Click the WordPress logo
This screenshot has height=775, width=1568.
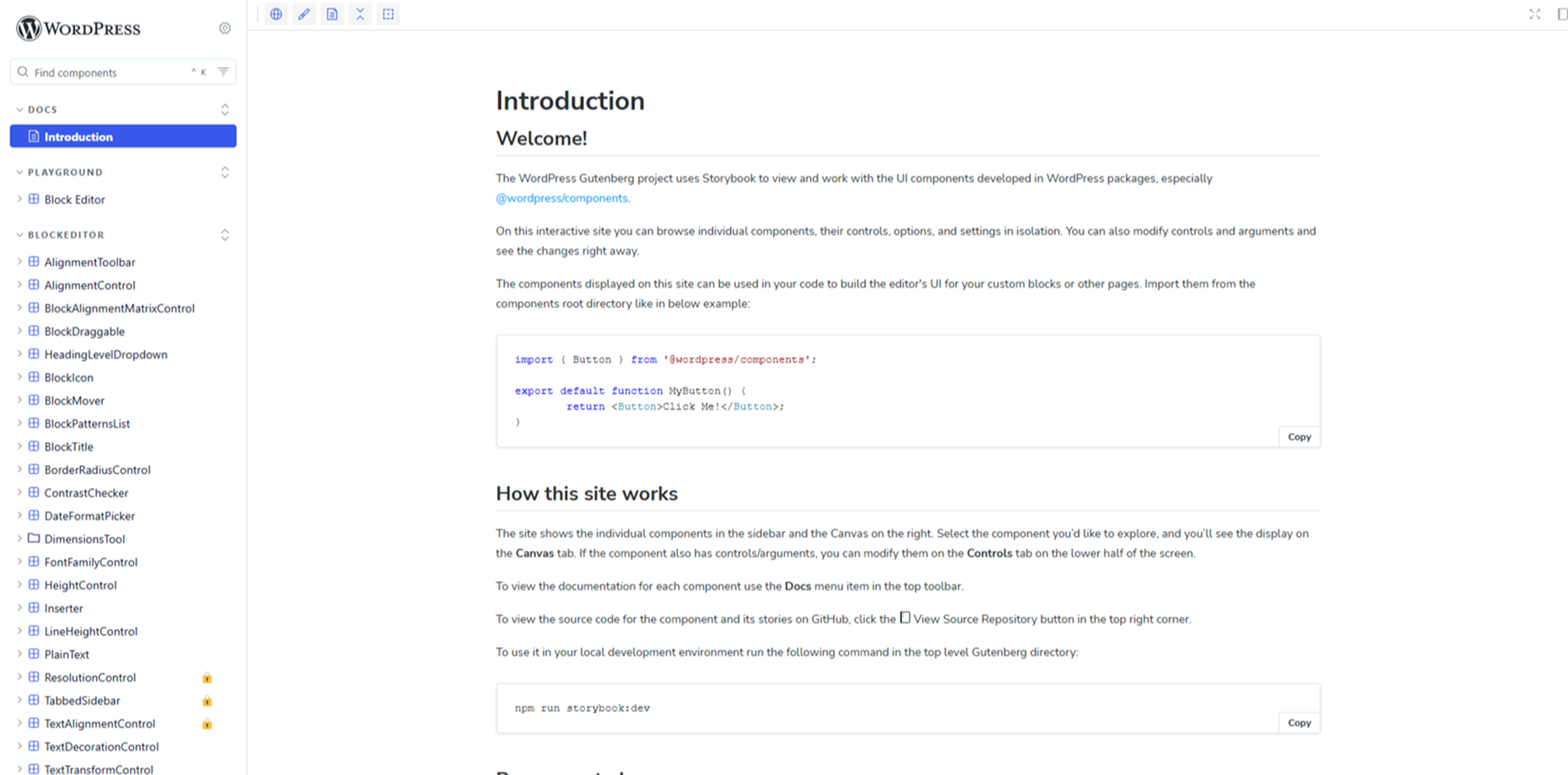pos(78,29)
